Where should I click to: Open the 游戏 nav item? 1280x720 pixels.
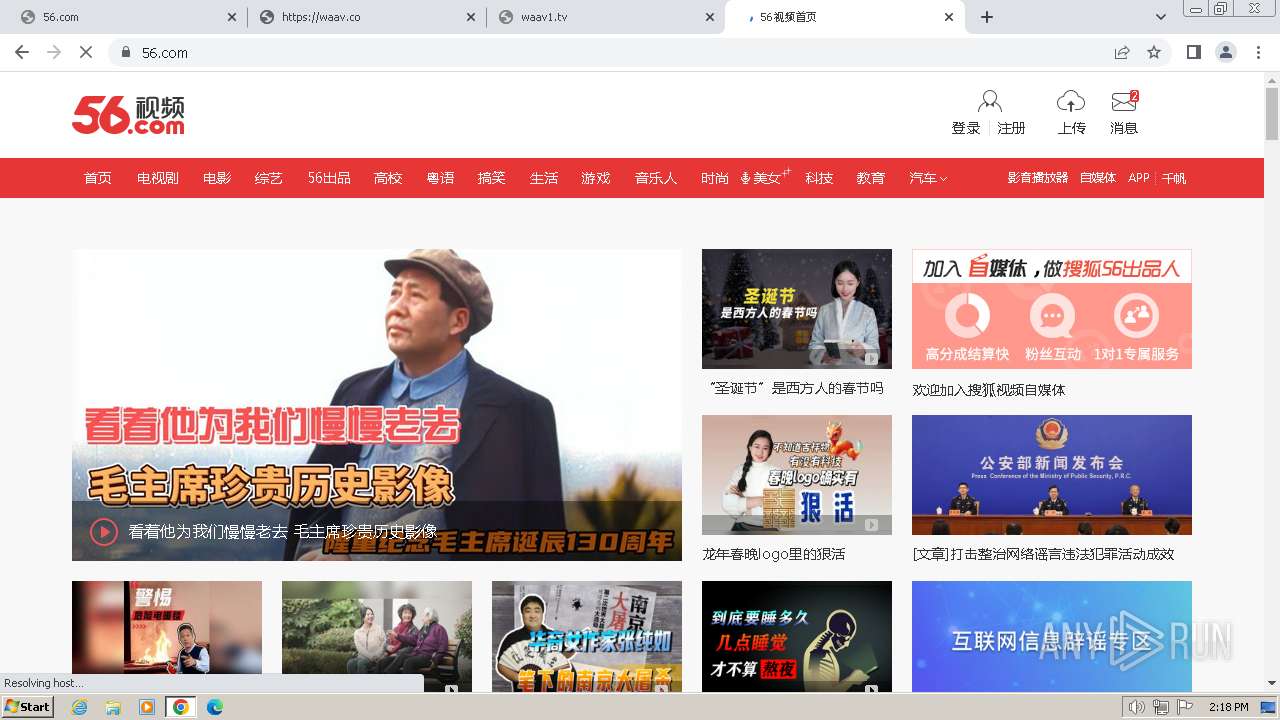(x=596, y=178)
